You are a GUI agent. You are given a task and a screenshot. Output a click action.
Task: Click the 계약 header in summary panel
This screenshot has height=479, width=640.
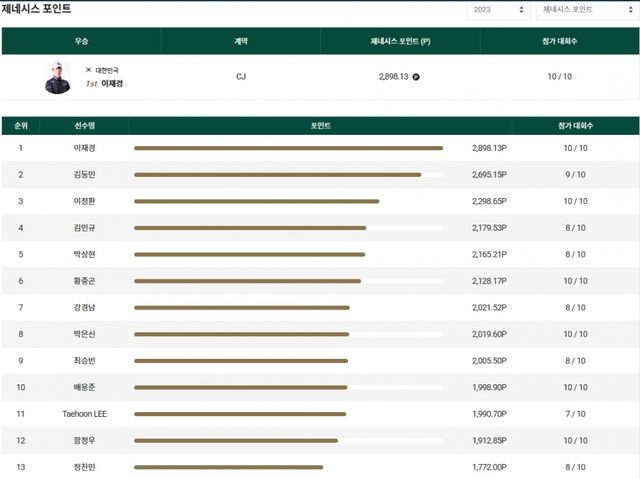(240, 41)
